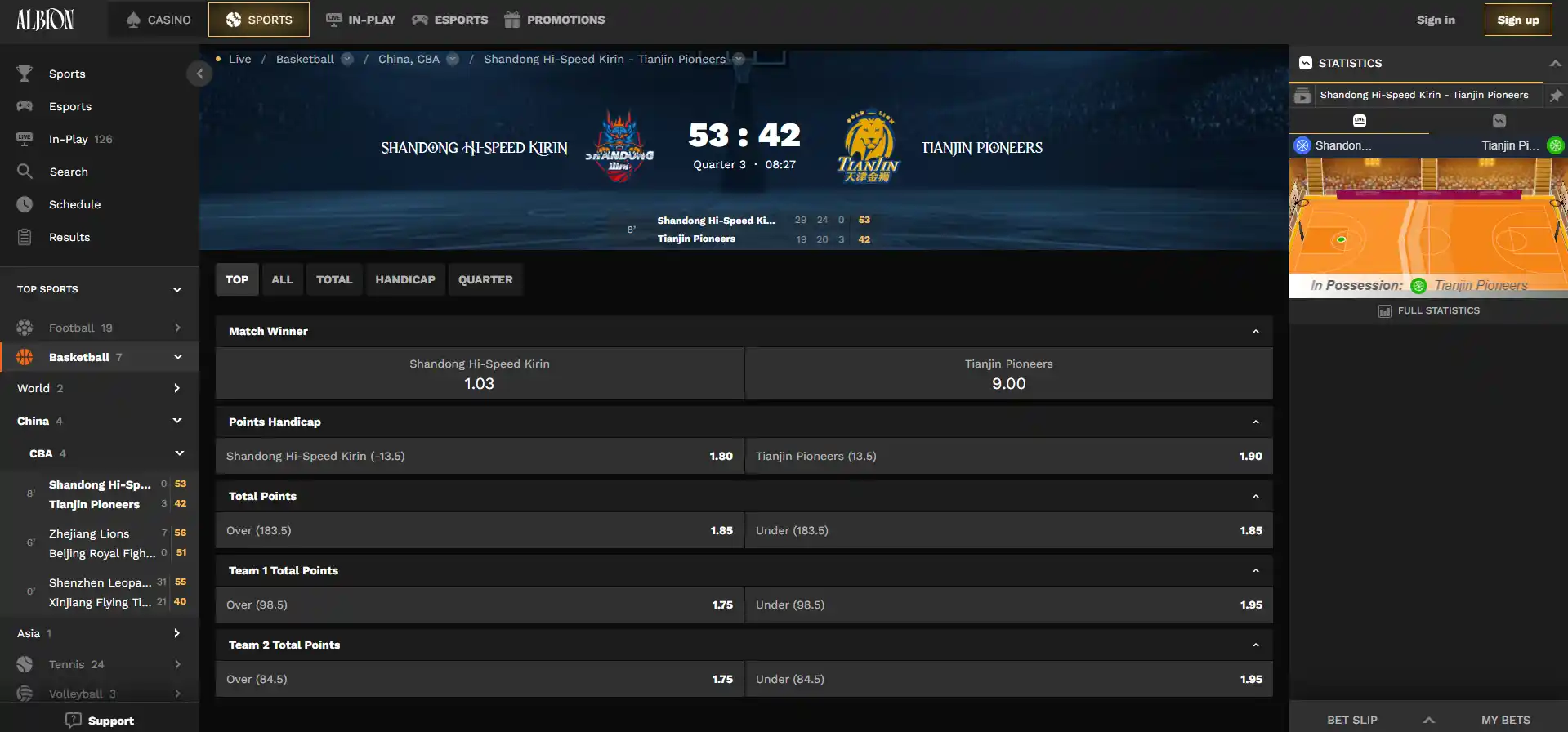Select the ALL markets tab
Viewport: 1568px width, 732px height.
point(282,279)
